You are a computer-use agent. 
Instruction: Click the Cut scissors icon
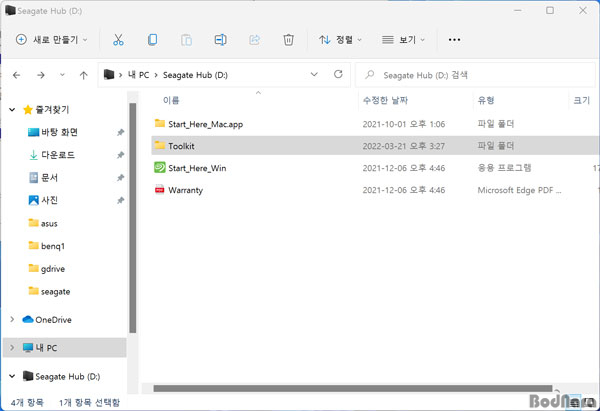(118, 40)
